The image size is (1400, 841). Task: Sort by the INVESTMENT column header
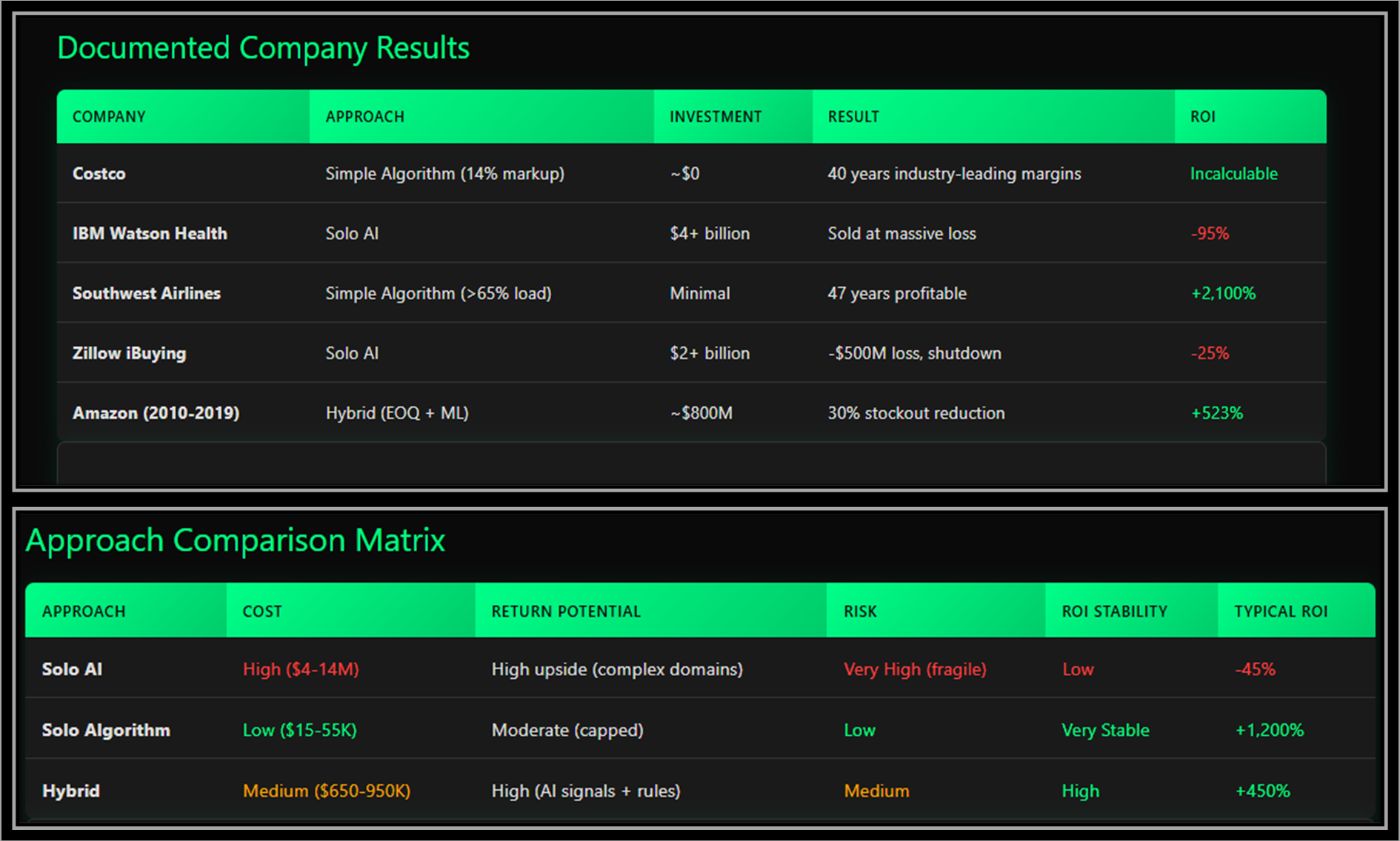click(716, 116)
